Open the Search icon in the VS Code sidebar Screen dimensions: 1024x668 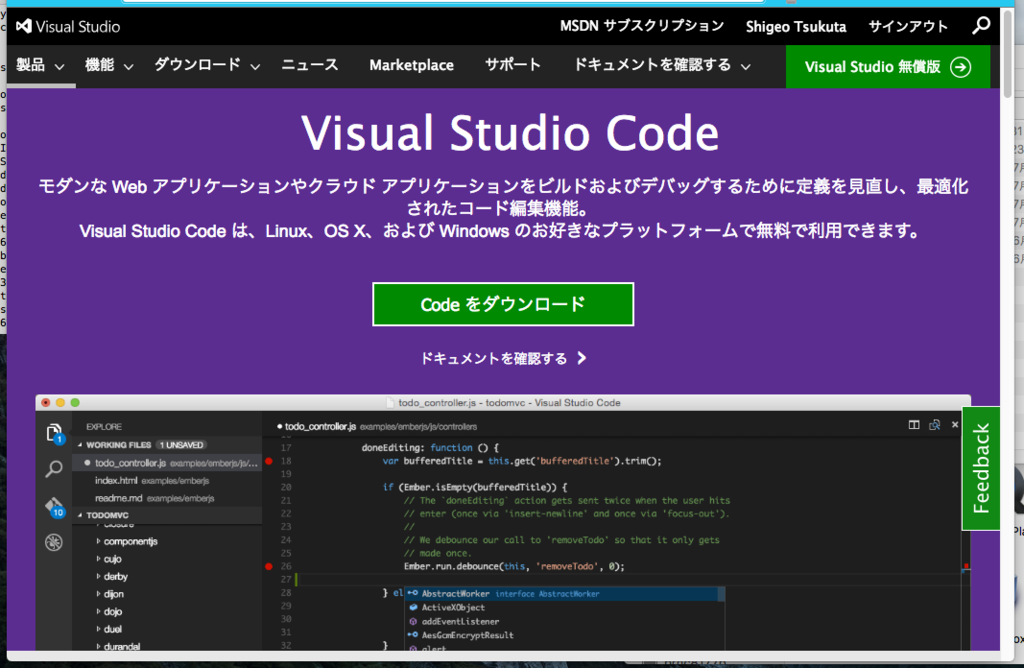54,469
